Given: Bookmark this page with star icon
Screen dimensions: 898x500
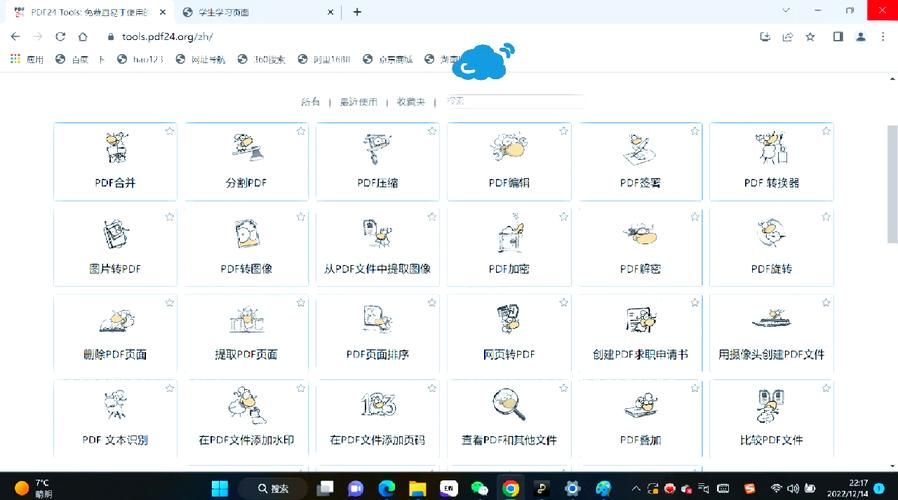Looking at the screenshot, I should point(810,37).
